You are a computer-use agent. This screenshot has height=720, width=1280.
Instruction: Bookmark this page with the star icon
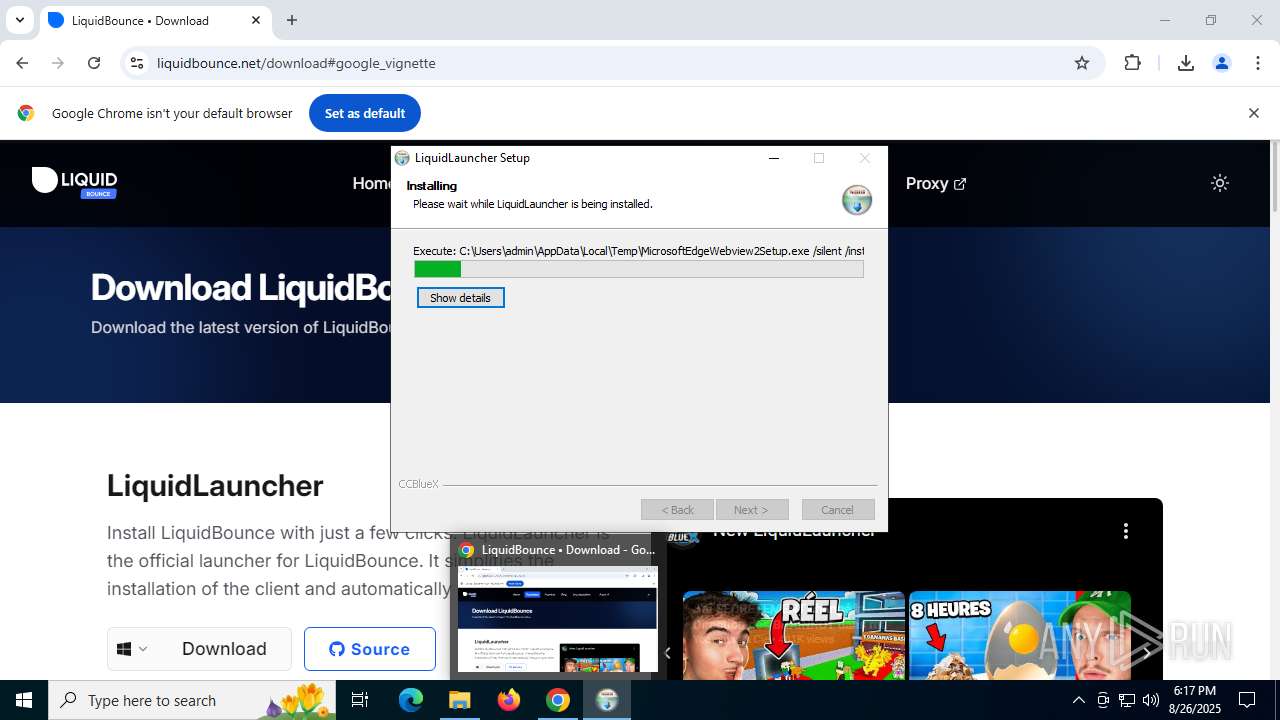point(1082,63)
